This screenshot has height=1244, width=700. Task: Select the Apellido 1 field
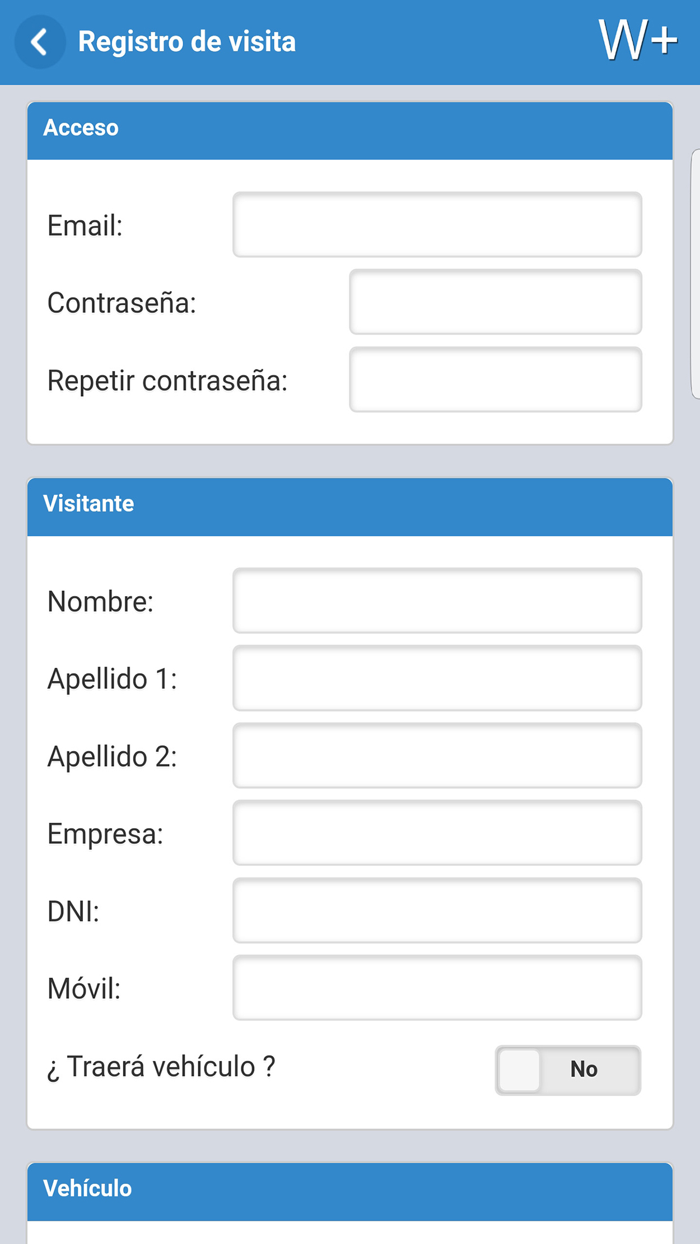(x=436, y=678)
